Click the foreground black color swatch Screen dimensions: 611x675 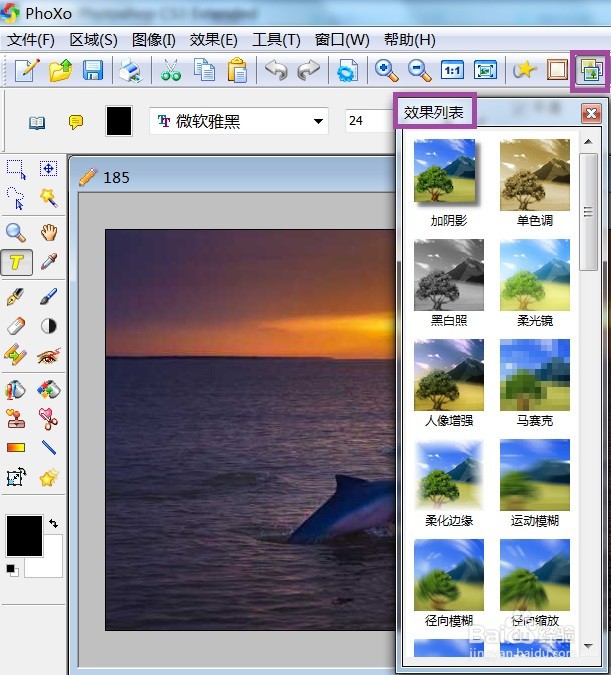pos(25,536)
